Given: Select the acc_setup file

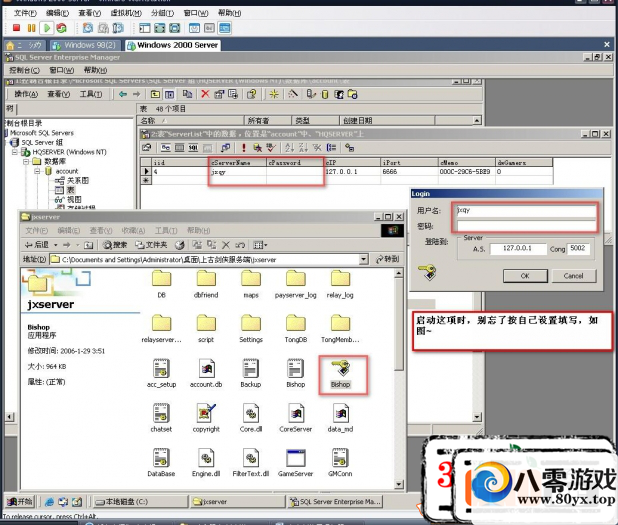Looking at the screenshot, I should point(162,373).
